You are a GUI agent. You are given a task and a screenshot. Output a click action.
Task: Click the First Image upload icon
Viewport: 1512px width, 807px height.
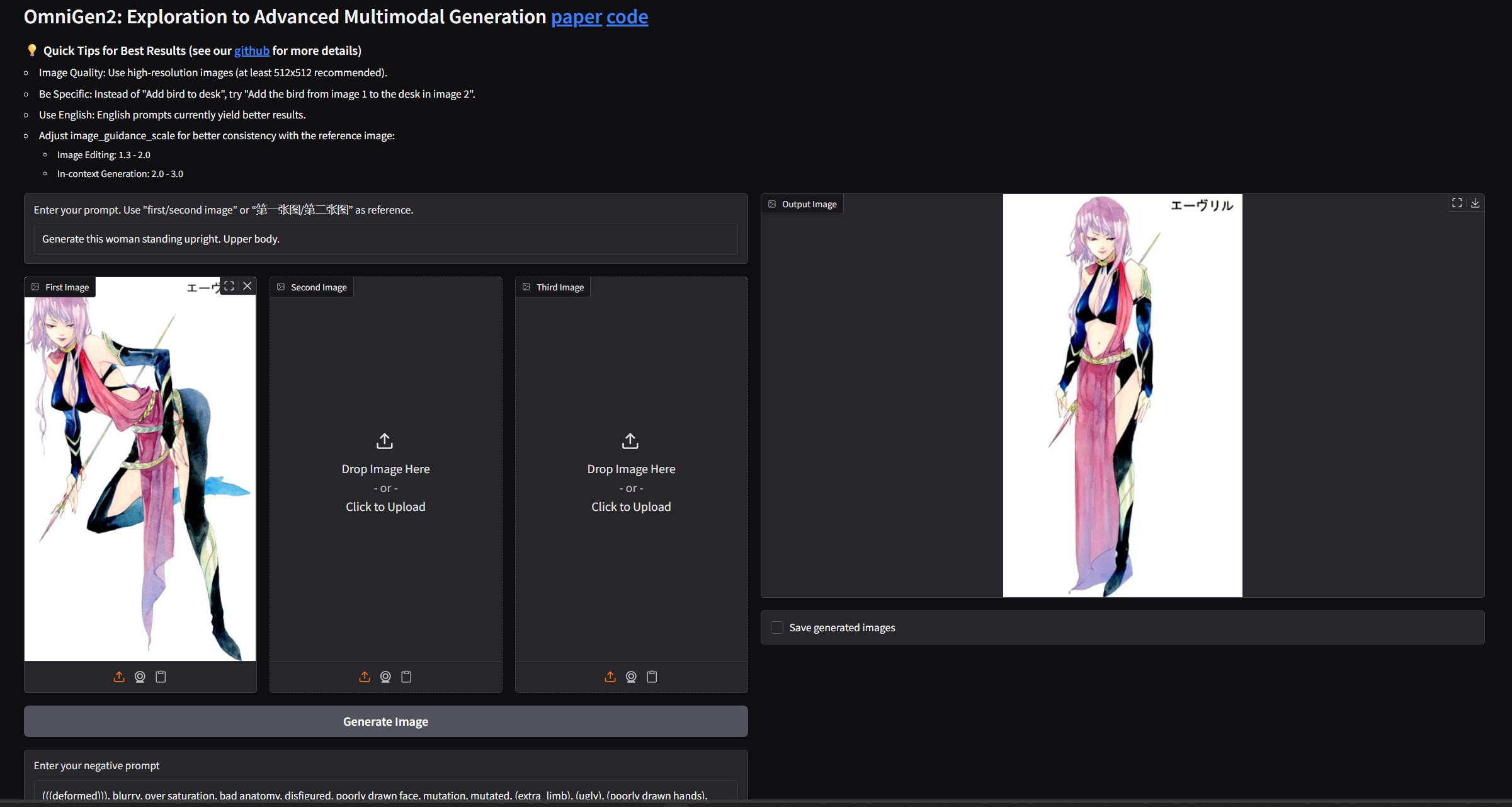click(x=119, y=677)
